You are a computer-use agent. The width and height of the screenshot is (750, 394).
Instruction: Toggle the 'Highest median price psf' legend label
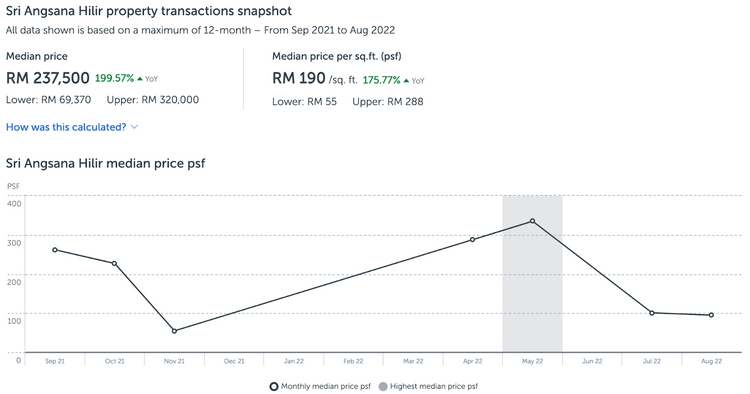point(434,386)
